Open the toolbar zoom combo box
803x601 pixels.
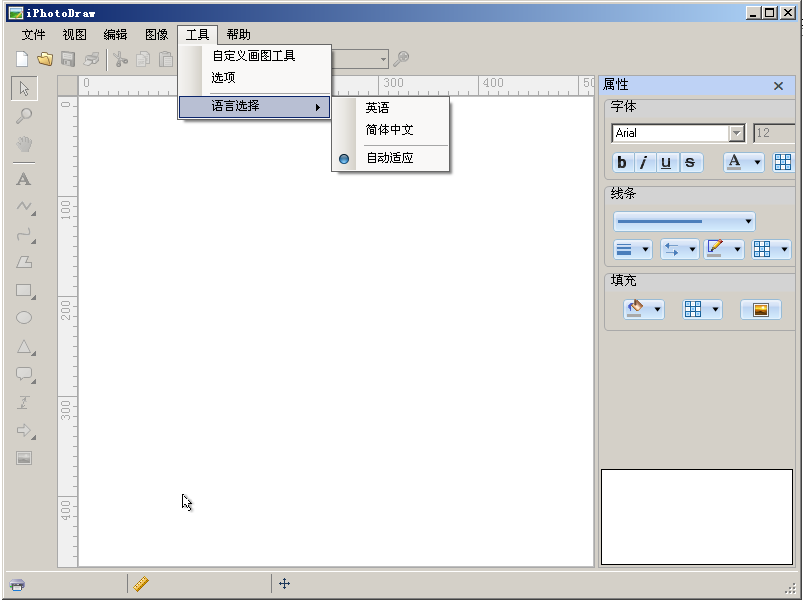pos(383,59)
